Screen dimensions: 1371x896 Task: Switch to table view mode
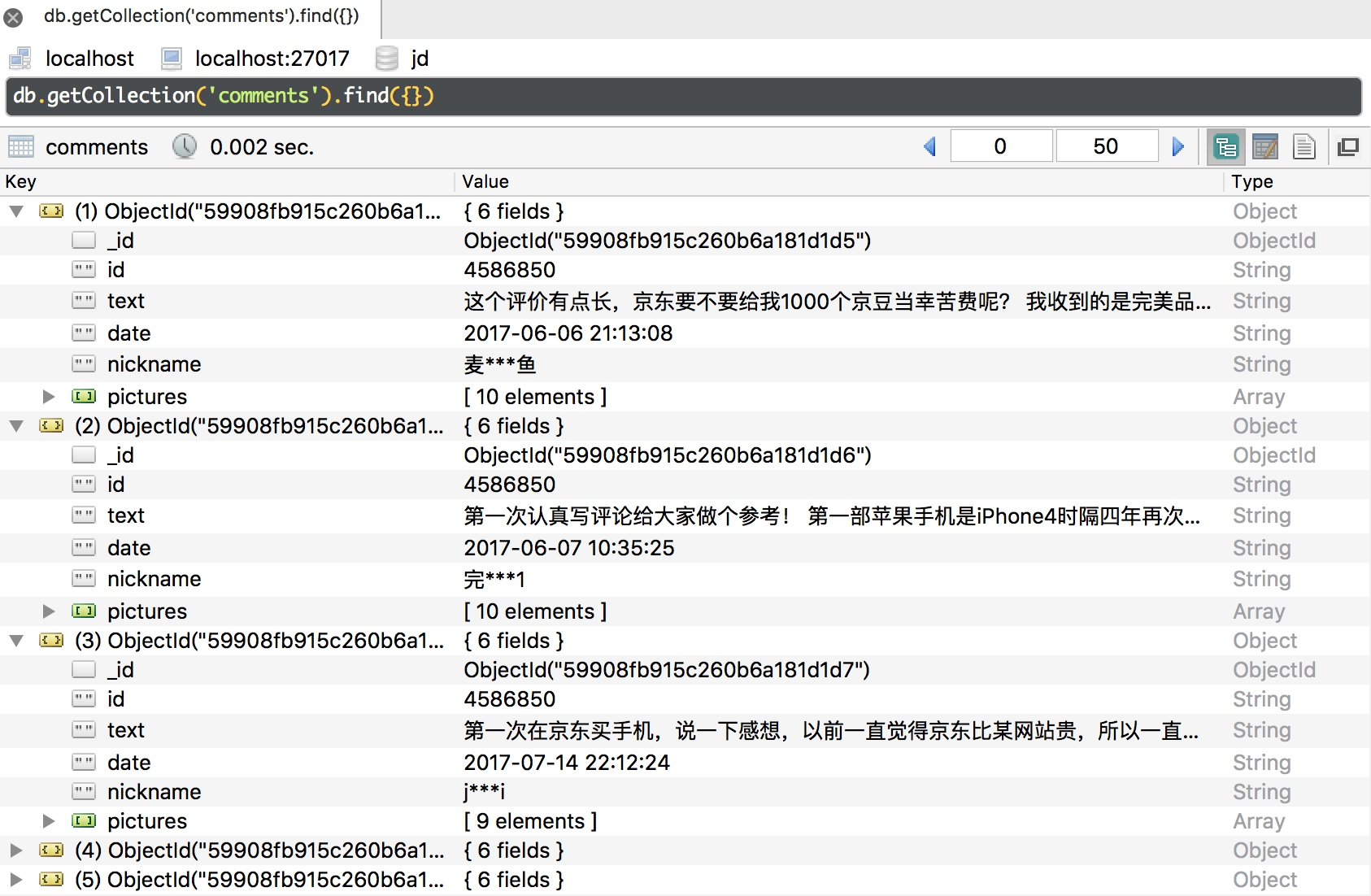click(x=1266, y=146)
